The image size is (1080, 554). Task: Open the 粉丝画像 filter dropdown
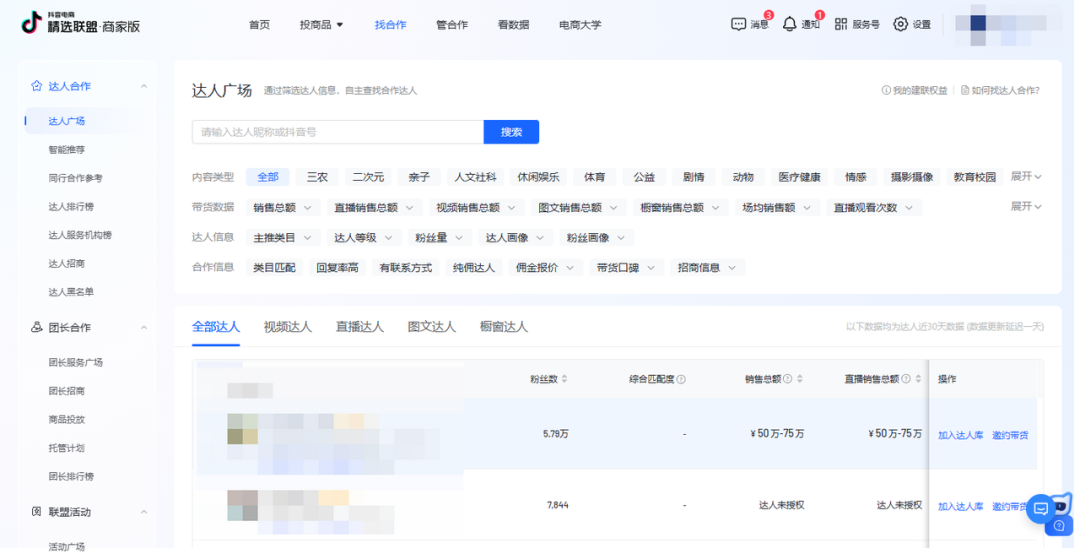click(596, 238)
